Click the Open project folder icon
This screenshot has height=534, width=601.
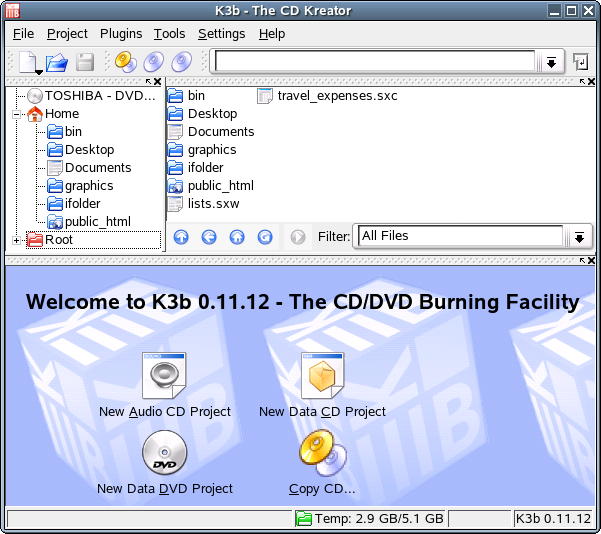tap(57, 62)
